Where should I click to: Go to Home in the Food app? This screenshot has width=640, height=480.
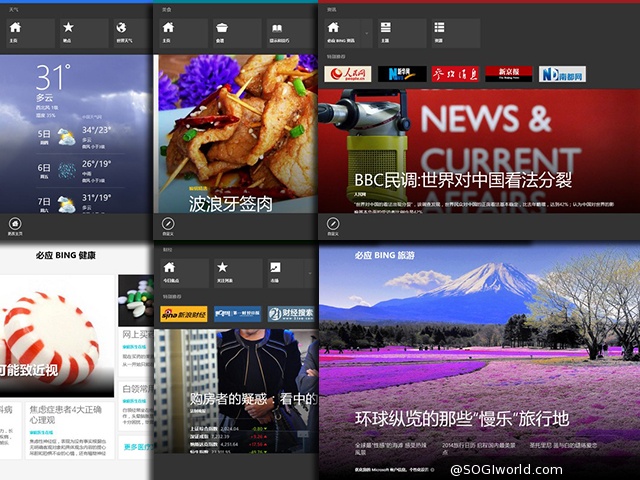tap(183, 33)
